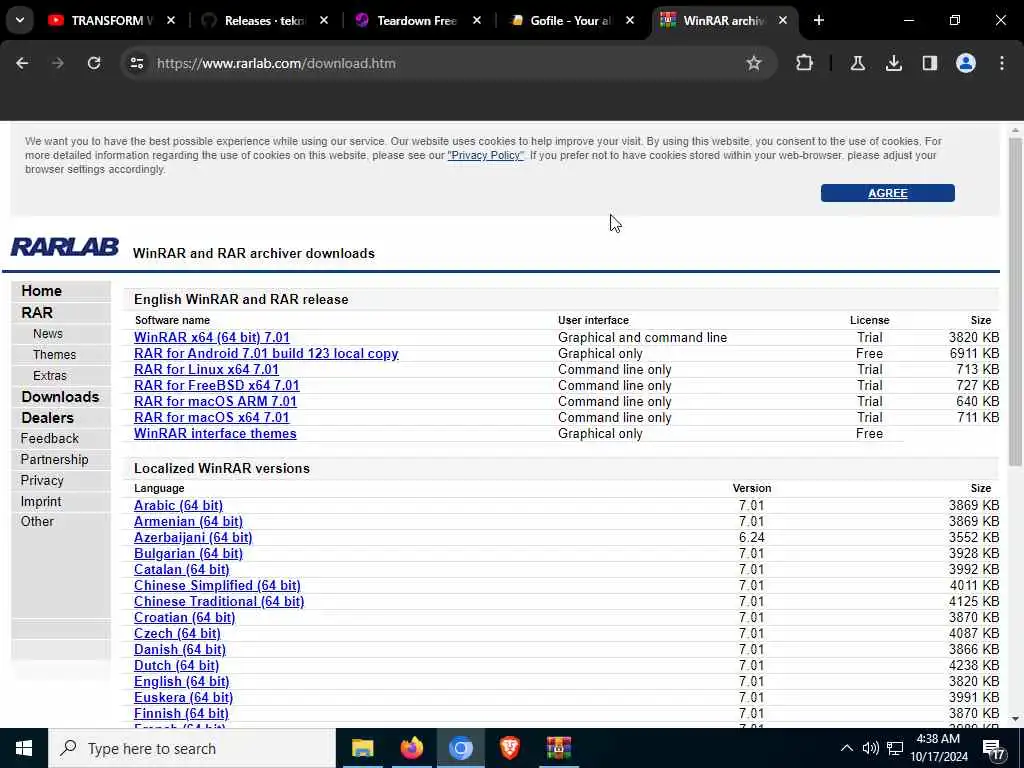Close the Gofile tab
This screenshot has height=768, width=1024.
coord(630,20)
